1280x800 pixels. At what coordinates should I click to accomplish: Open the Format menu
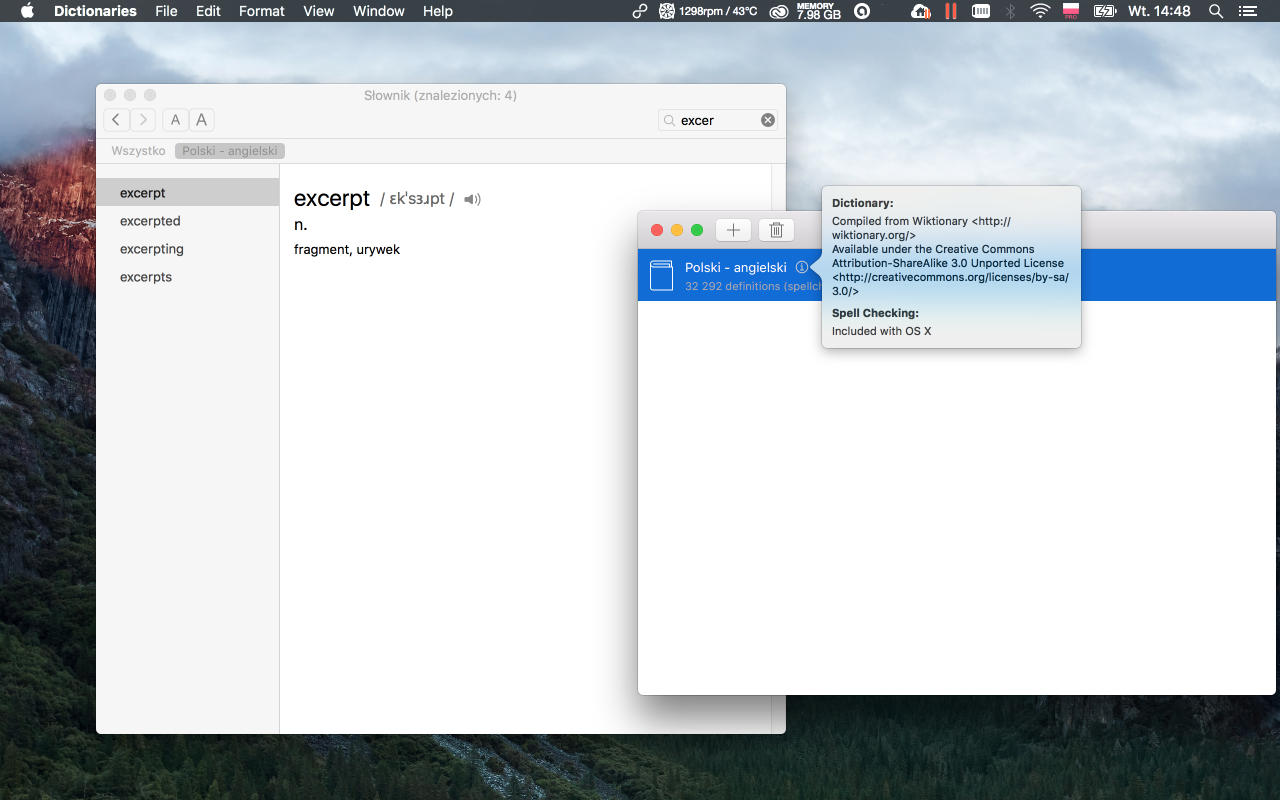point(262,11)
